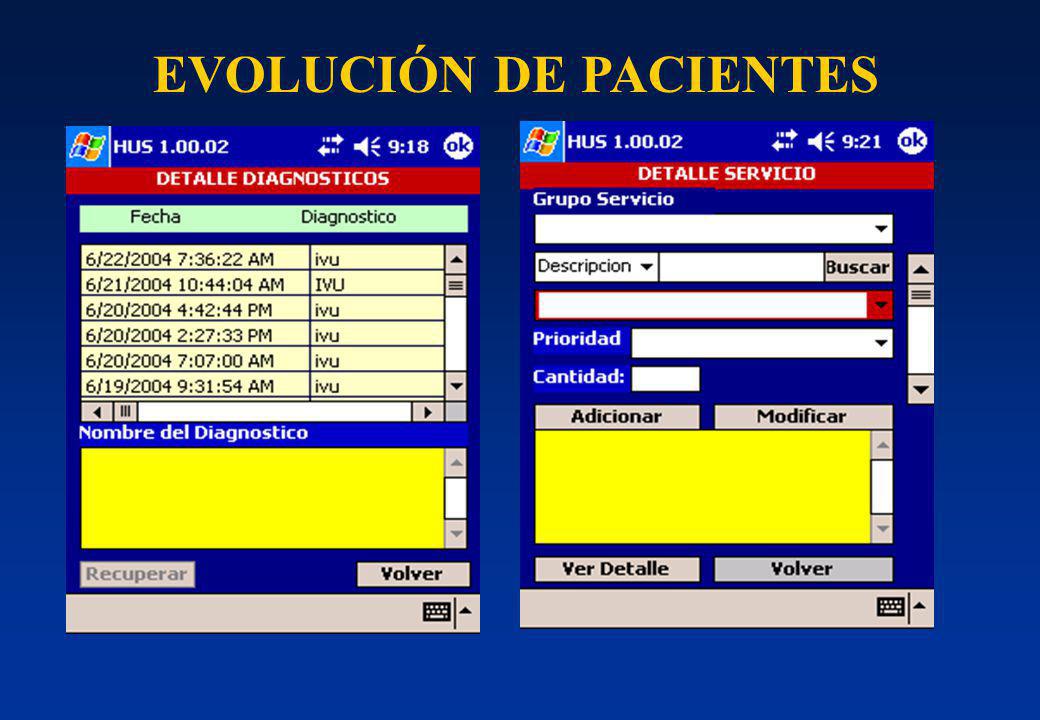Expand input method arrow in Diagnosticos window
The image size is (1040, 720).
[x=466, y=611]
